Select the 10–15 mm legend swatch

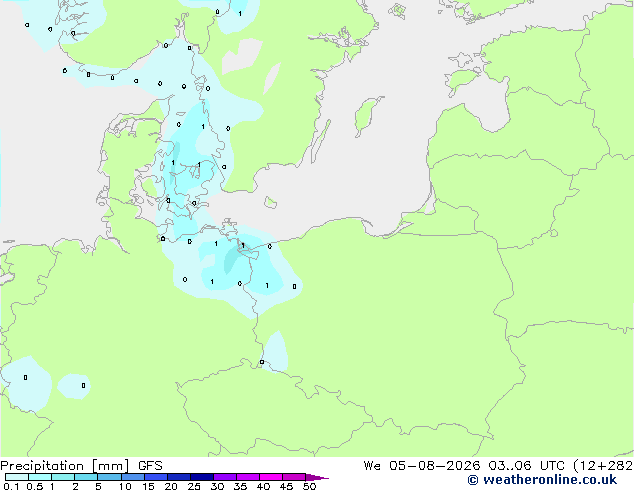[133, 477]
